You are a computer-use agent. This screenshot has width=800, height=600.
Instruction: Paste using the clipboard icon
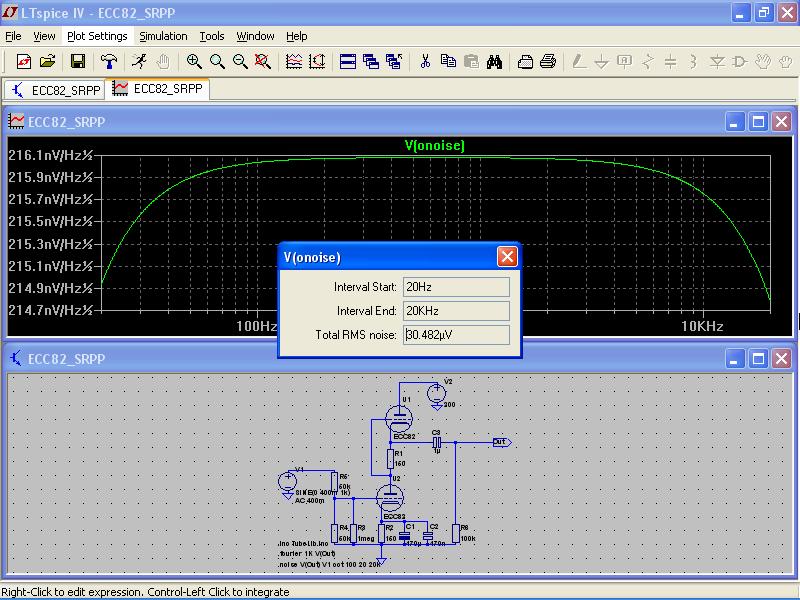[471, 62]
